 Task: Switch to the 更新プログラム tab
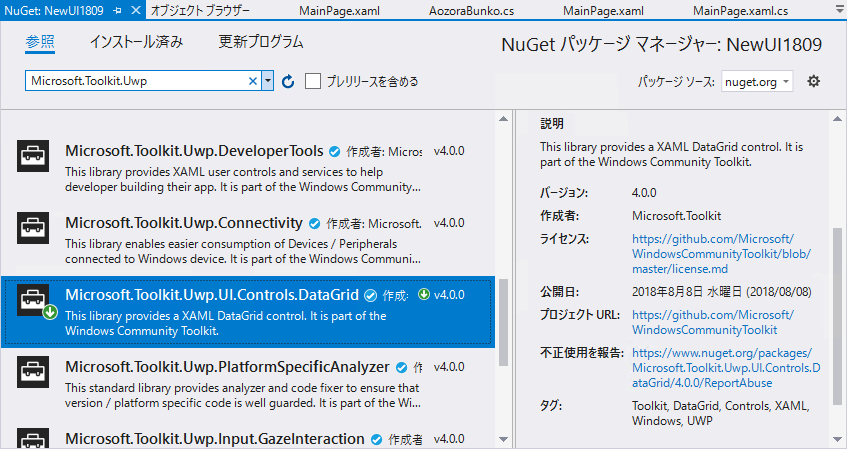coord(261,42)
